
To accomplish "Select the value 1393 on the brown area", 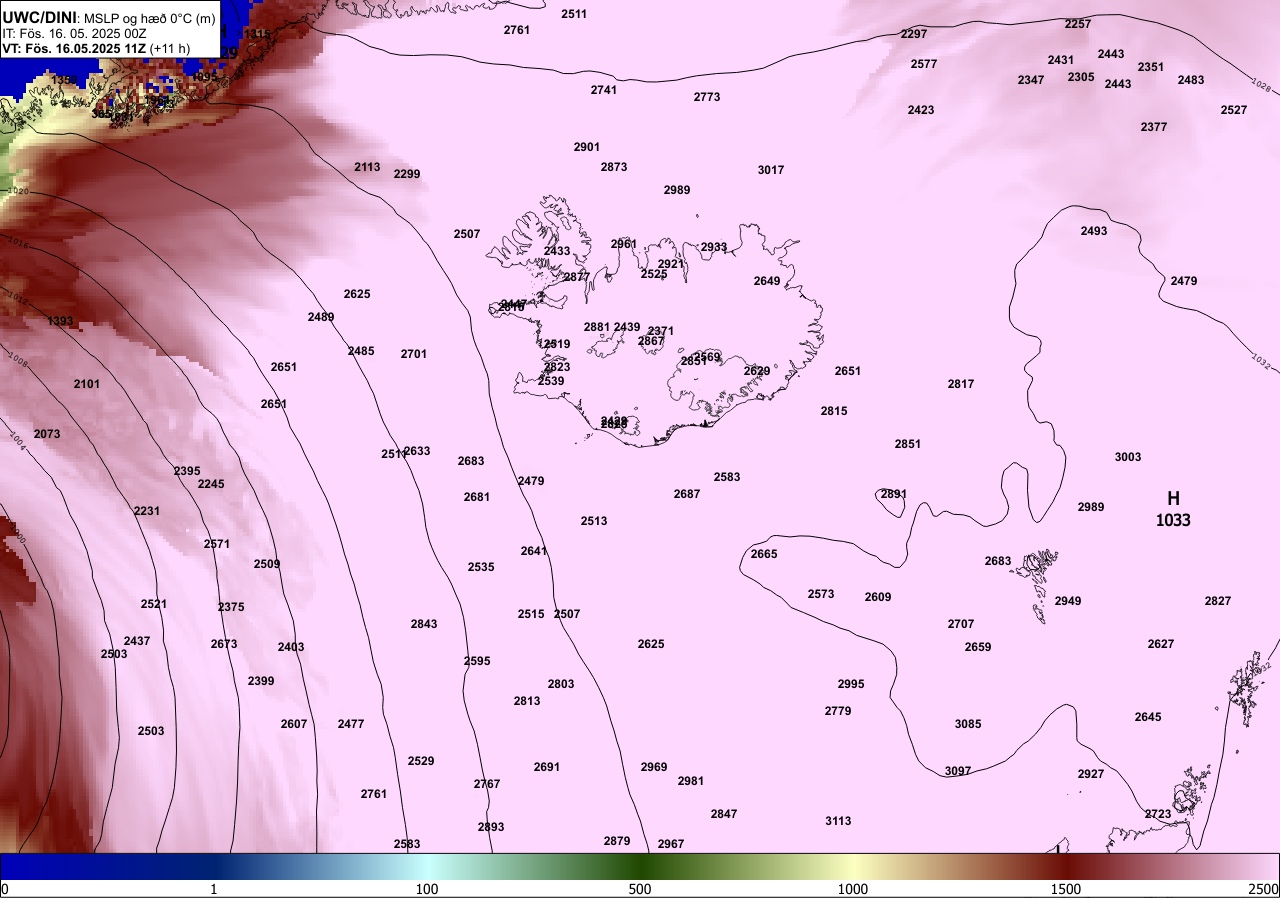I will [x=61, y=321].
